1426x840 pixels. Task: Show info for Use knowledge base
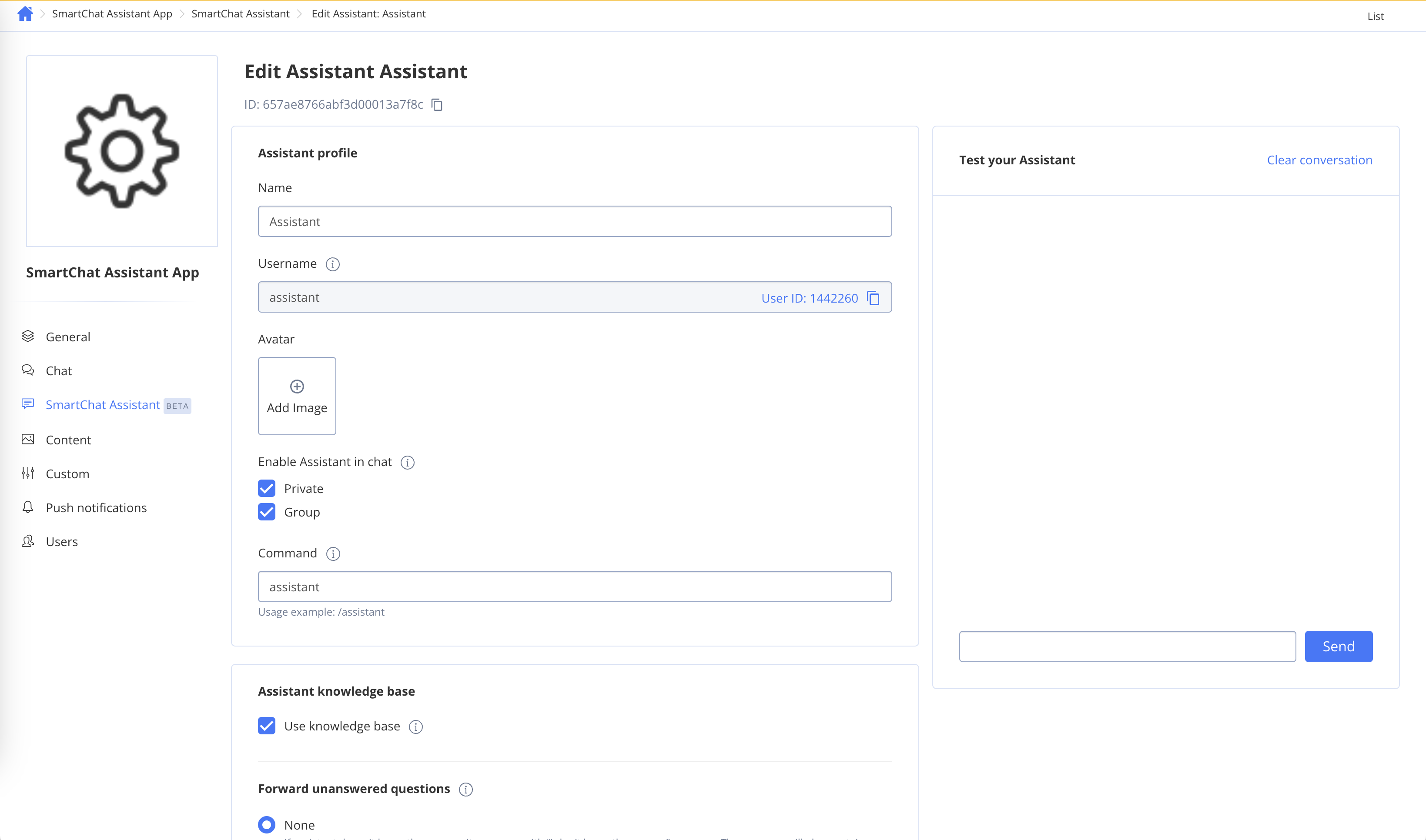click(416, 727)
